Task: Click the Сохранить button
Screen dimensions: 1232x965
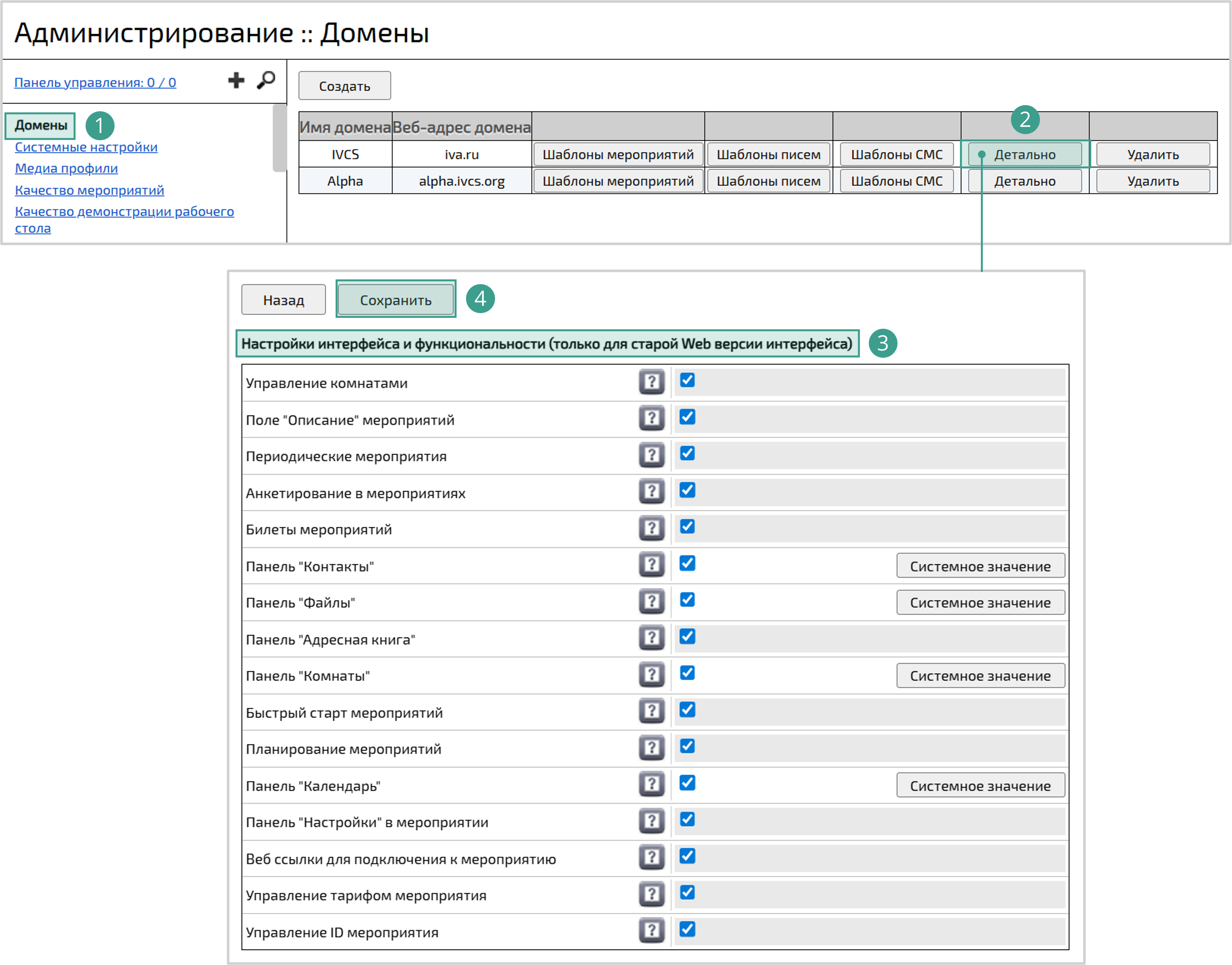Action: 396,300
